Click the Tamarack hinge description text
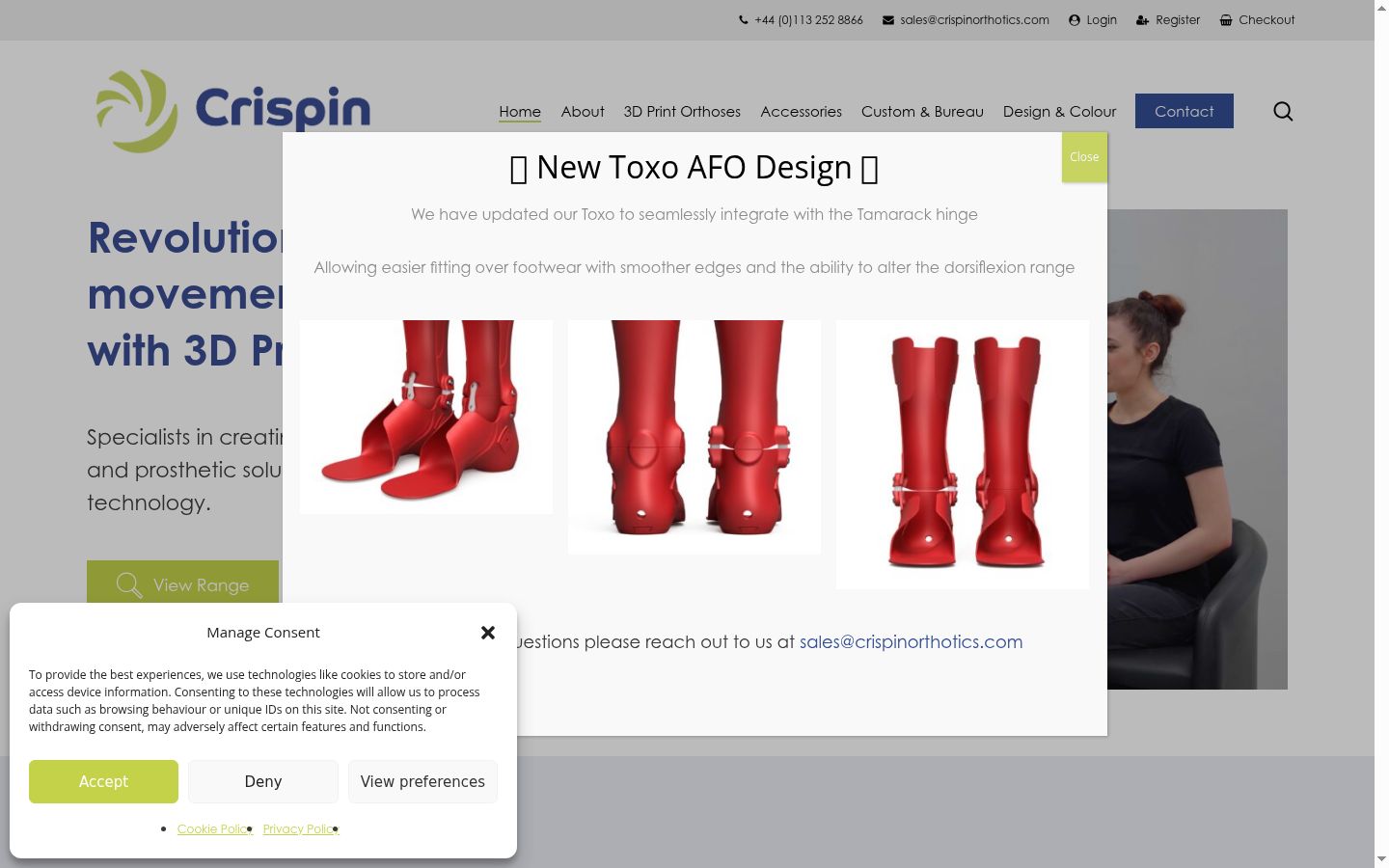Image resolution: width=1389 pixels, height=868 pixels. click(694, 214)
